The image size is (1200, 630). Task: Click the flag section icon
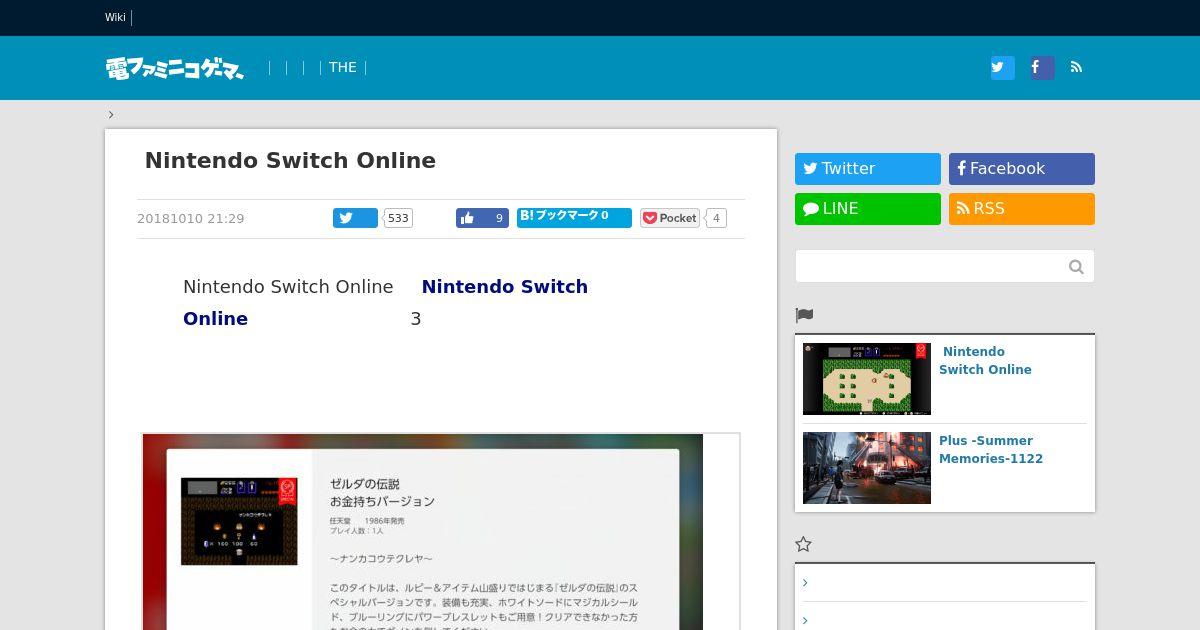[804, 315]
